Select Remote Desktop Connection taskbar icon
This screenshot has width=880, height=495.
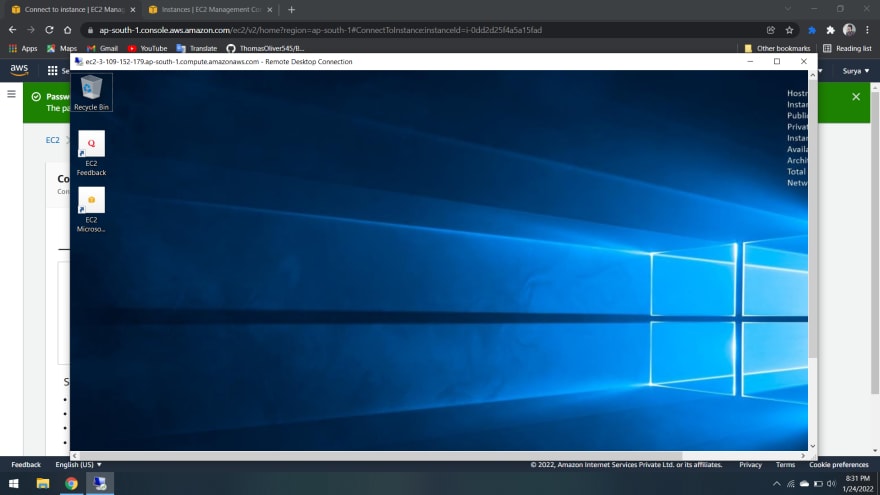[100, 483]
